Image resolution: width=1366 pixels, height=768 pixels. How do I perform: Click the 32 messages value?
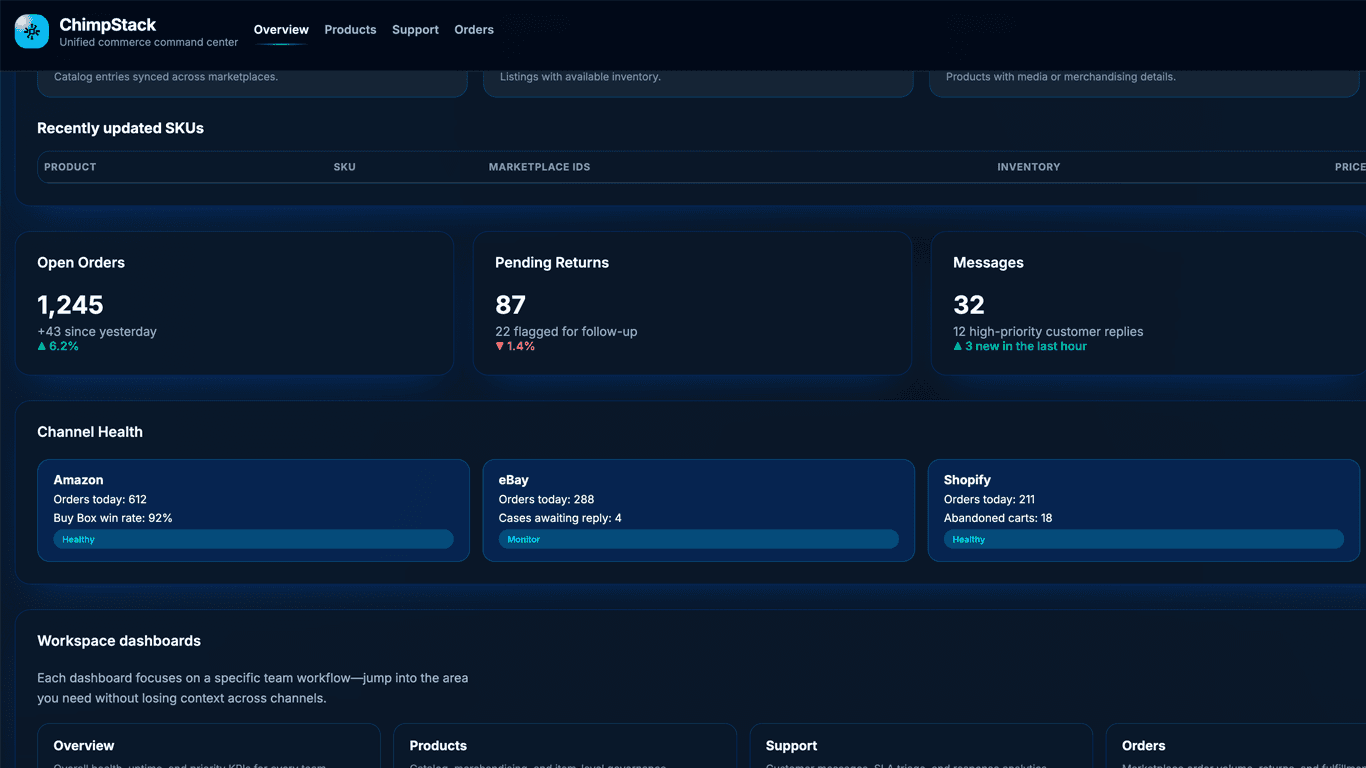pos(968,305)
